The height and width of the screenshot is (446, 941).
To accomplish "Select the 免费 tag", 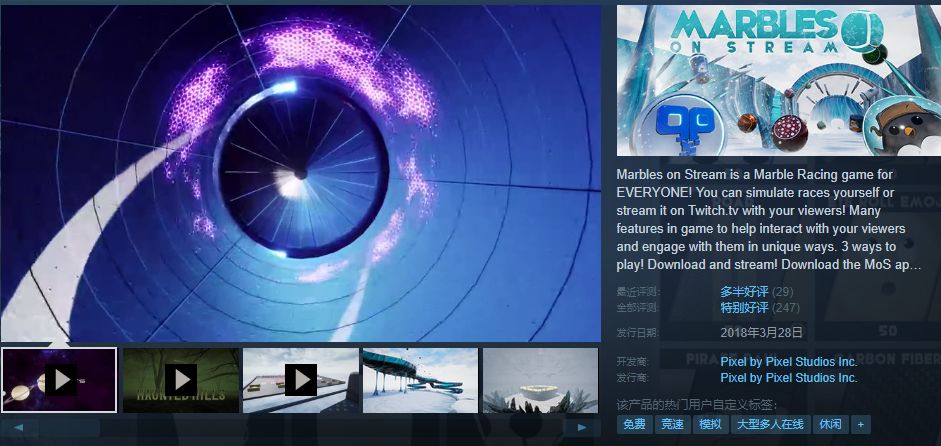I will click(x=634, y=424).
